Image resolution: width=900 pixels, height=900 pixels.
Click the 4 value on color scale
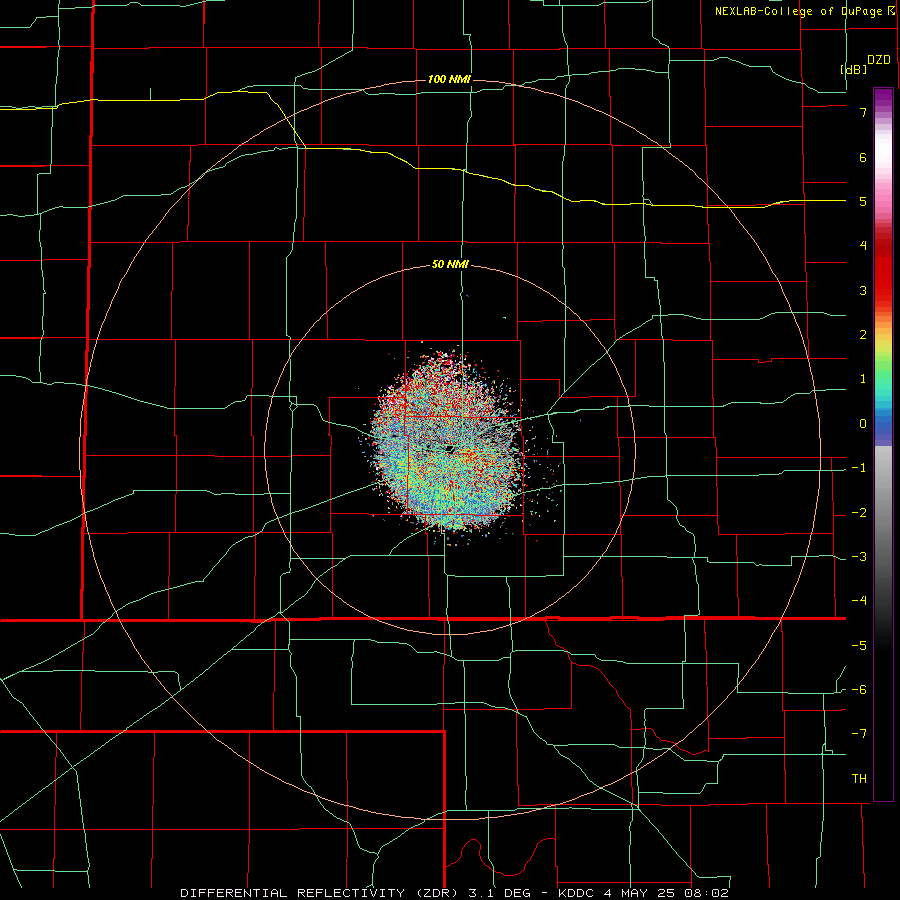tap(863, 246)
